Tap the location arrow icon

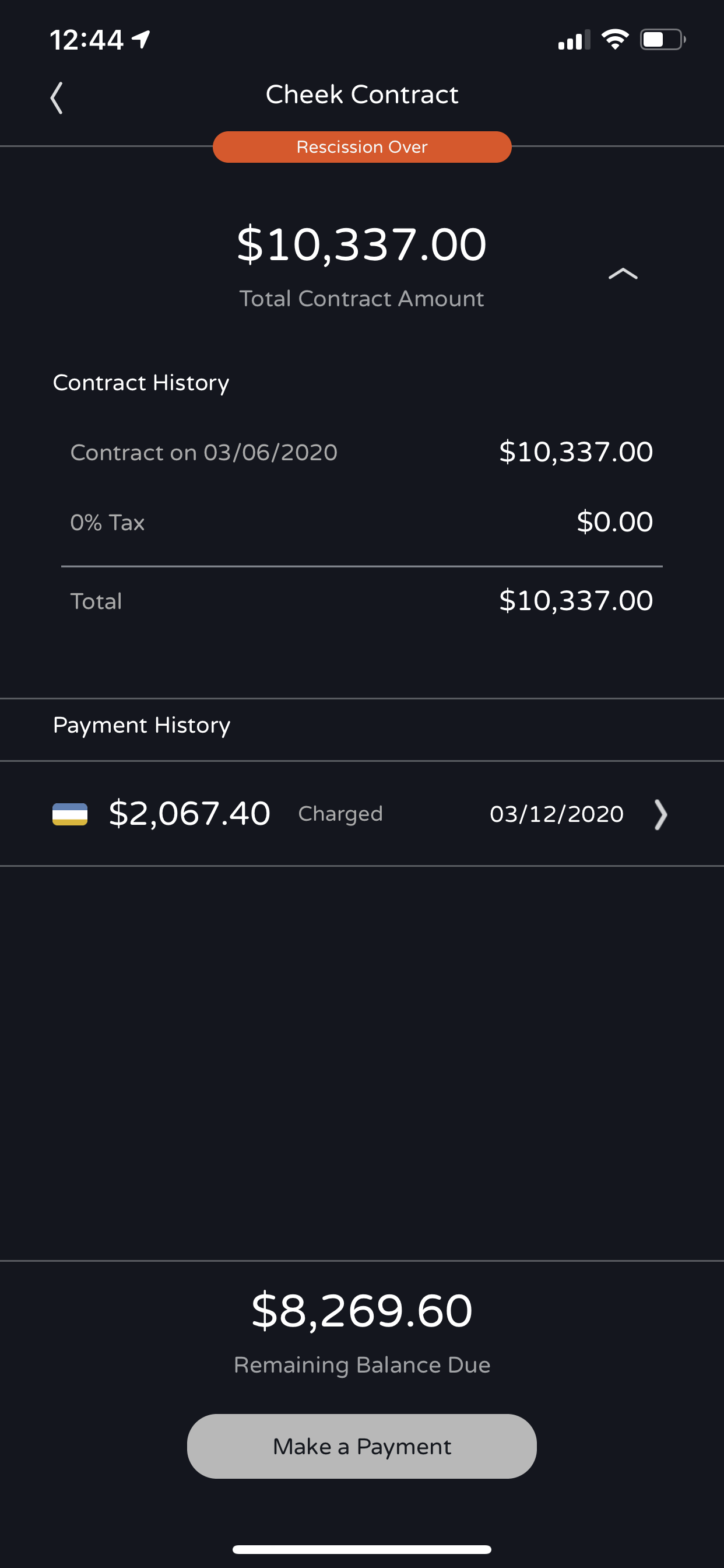tap(141, 40)
